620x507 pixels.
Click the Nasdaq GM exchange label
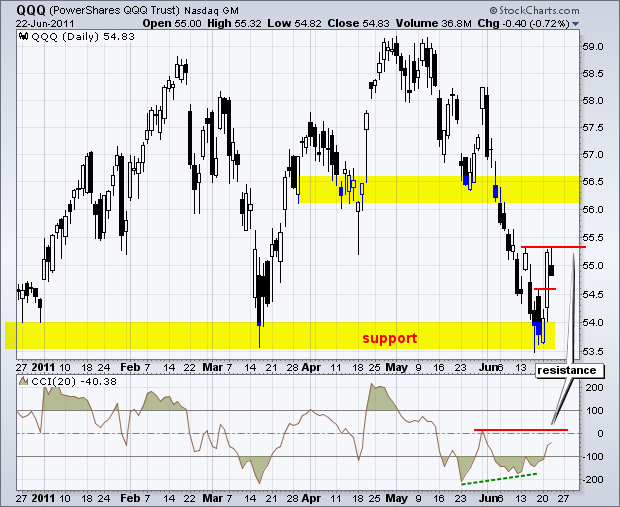coord(212,11)
